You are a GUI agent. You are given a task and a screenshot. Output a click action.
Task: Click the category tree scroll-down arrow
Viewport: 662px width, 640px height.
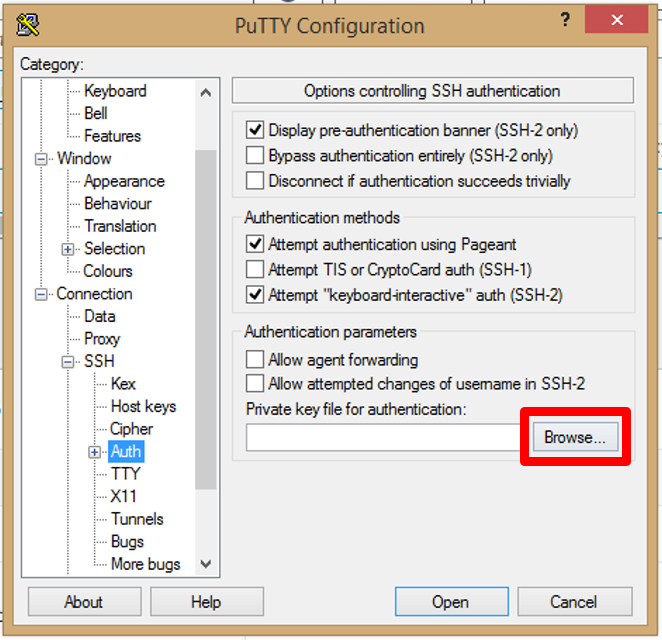[x=206, y=564]
